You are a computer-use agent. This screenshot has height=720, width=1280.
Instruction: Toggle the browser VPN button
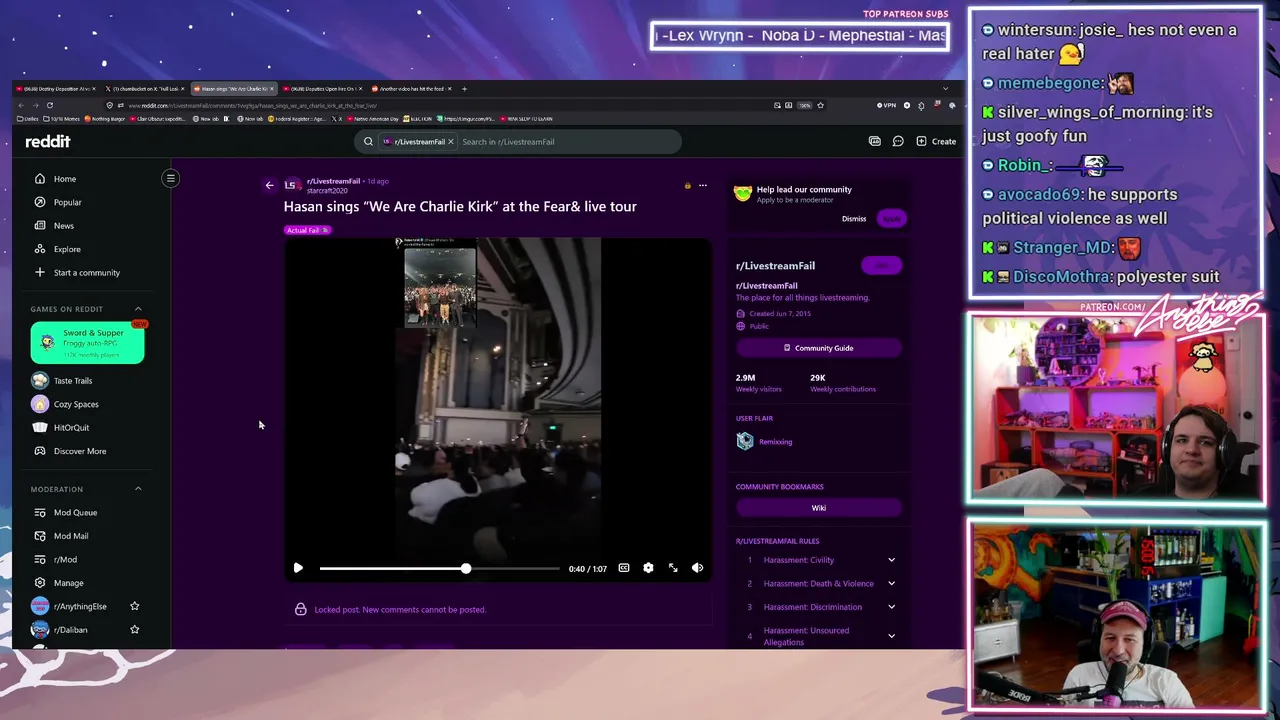pyautogui.click(x=887, y=105)
